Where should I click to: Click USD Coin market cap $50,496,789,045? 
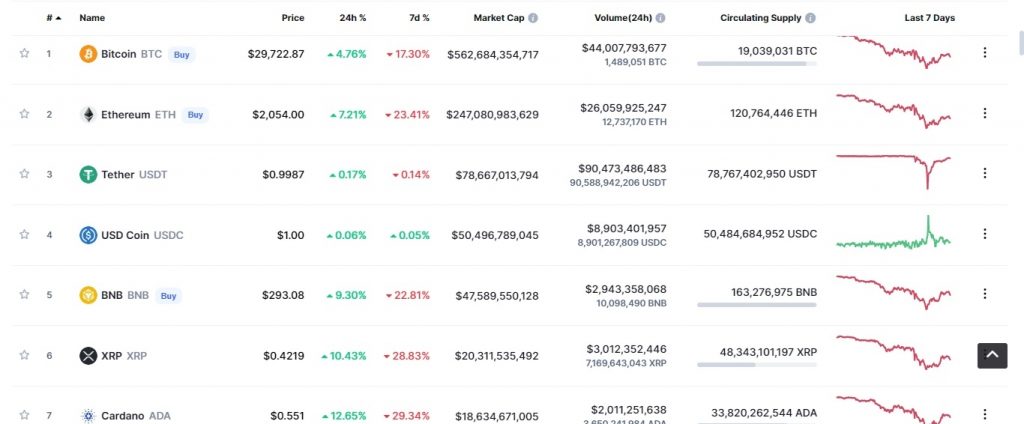pos(495,235)
